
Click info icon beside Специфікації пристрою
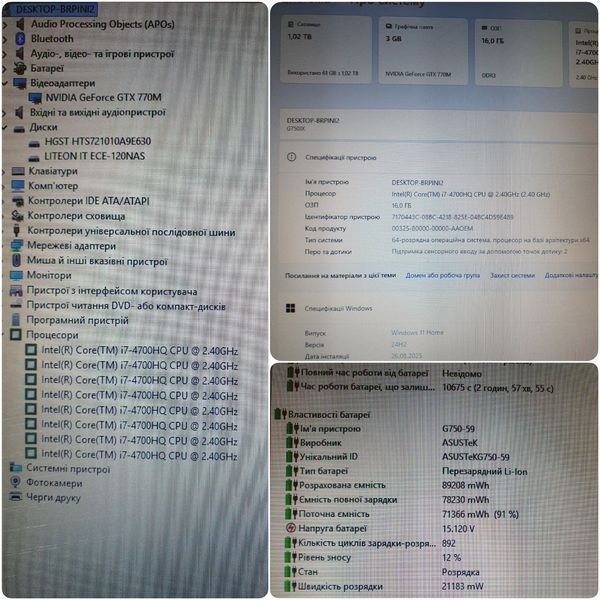tap(292, 157)
